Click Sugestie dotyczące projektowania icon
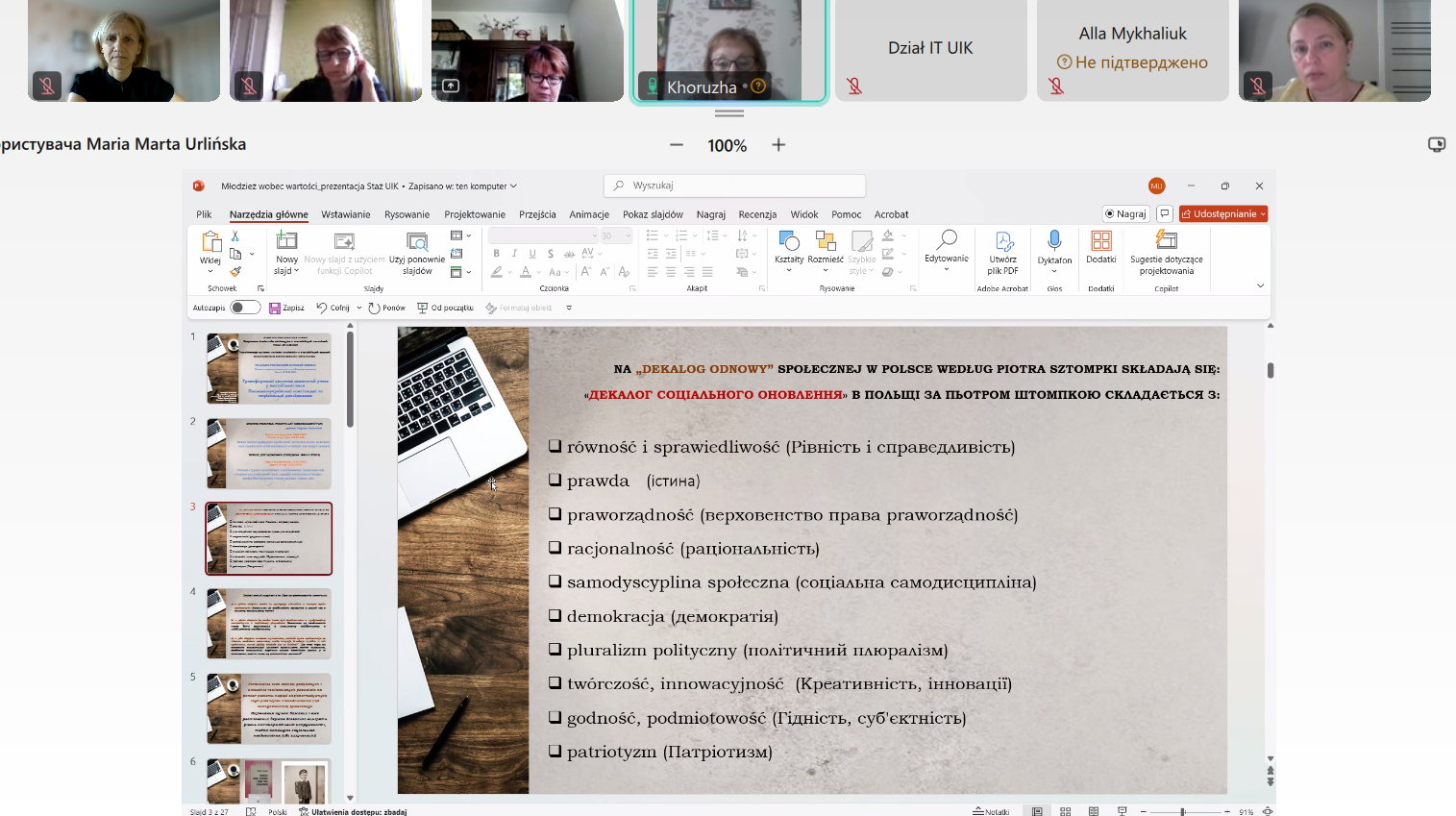This screenshot has height=816, width=1456. coord(1166,240)
